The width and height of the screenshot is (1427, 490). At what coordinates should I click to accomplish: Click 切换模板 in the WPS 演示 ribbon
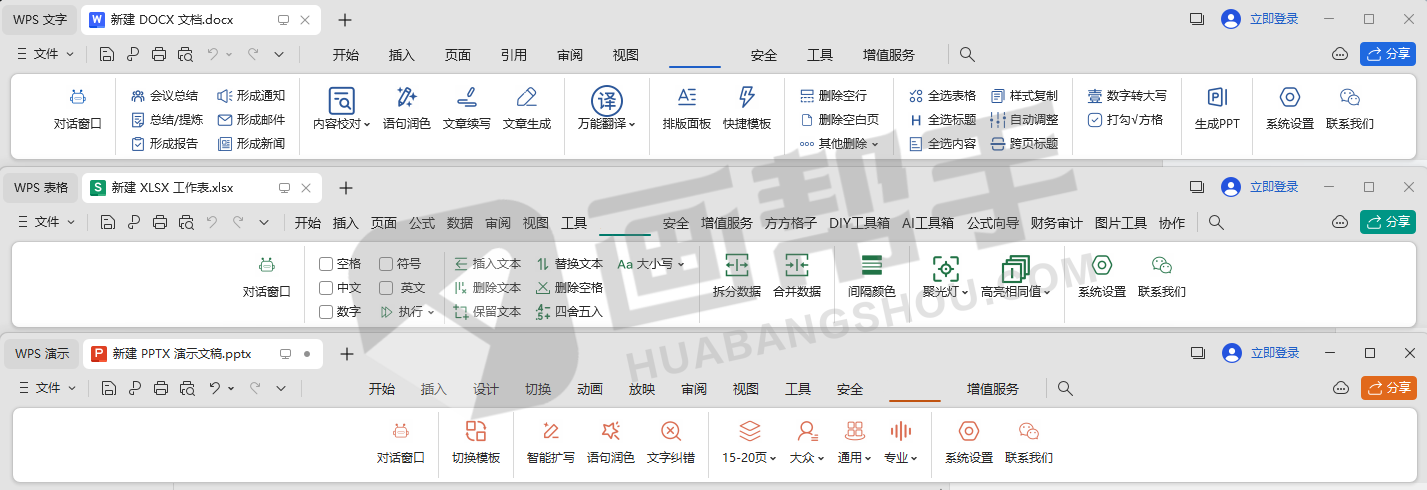coord(476,443)
